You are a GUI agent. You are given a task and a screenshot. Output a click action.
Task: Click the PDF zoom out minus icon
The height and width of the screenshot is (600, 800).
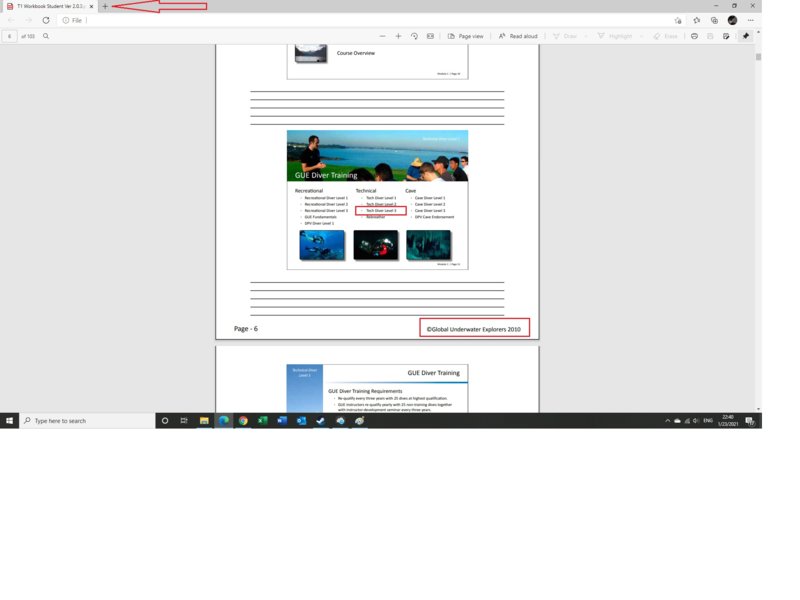click(382, 36)
